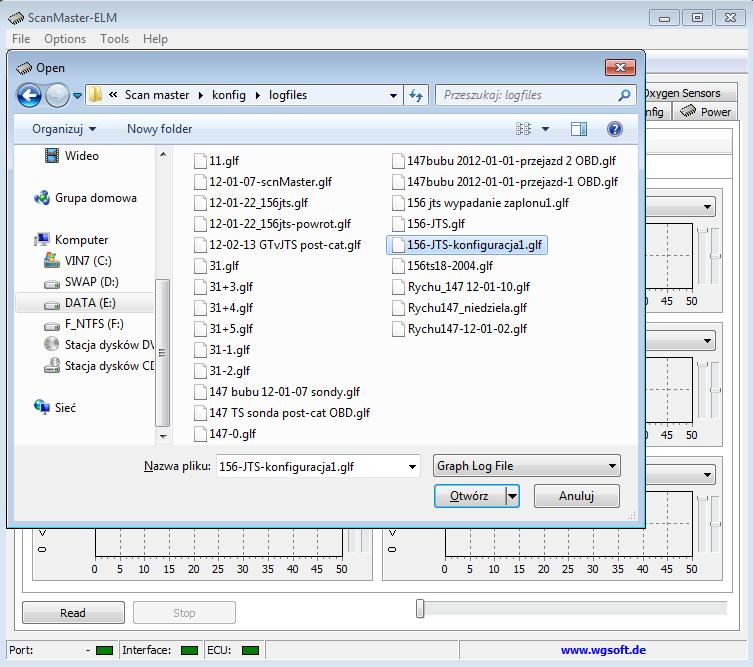753x667 pixels.
Task: Open File menu in ScanMaster-ELM
Action: (x=21, y=39)
